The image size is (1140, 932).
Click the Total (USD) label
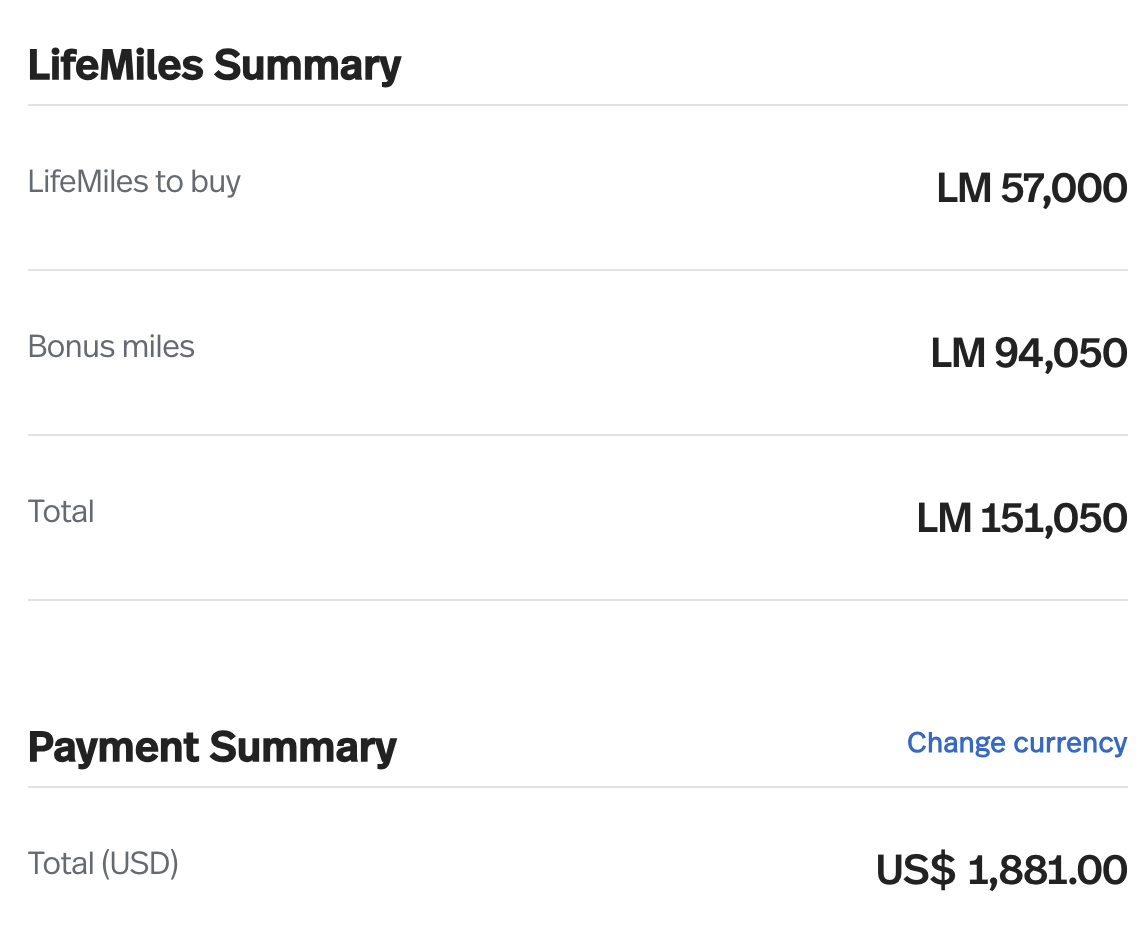point(103,863)
